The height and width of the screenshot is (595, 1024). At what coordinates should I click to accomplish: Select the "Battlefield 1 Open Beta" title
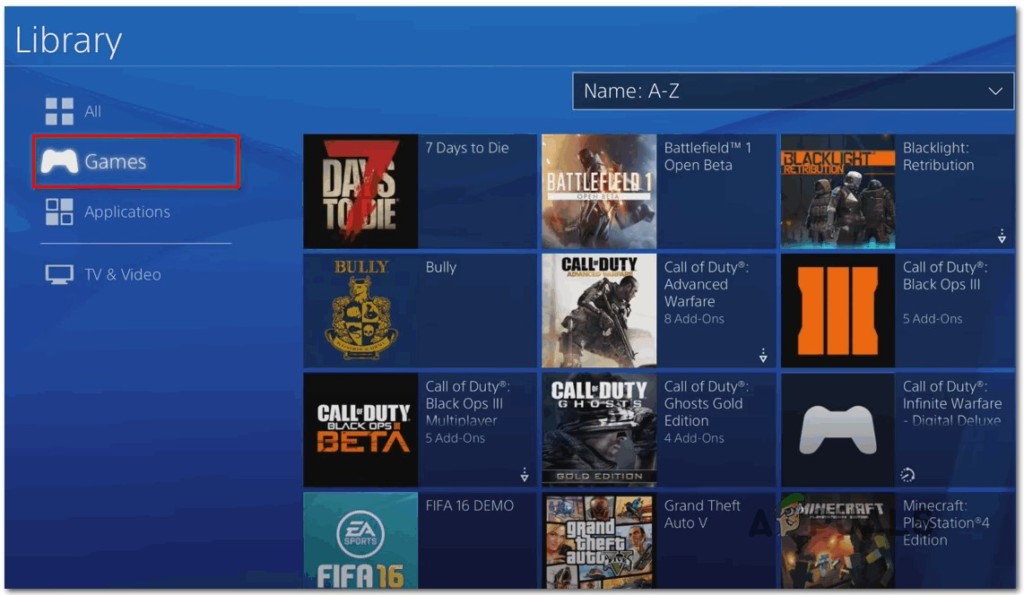[x=708, y=157]
